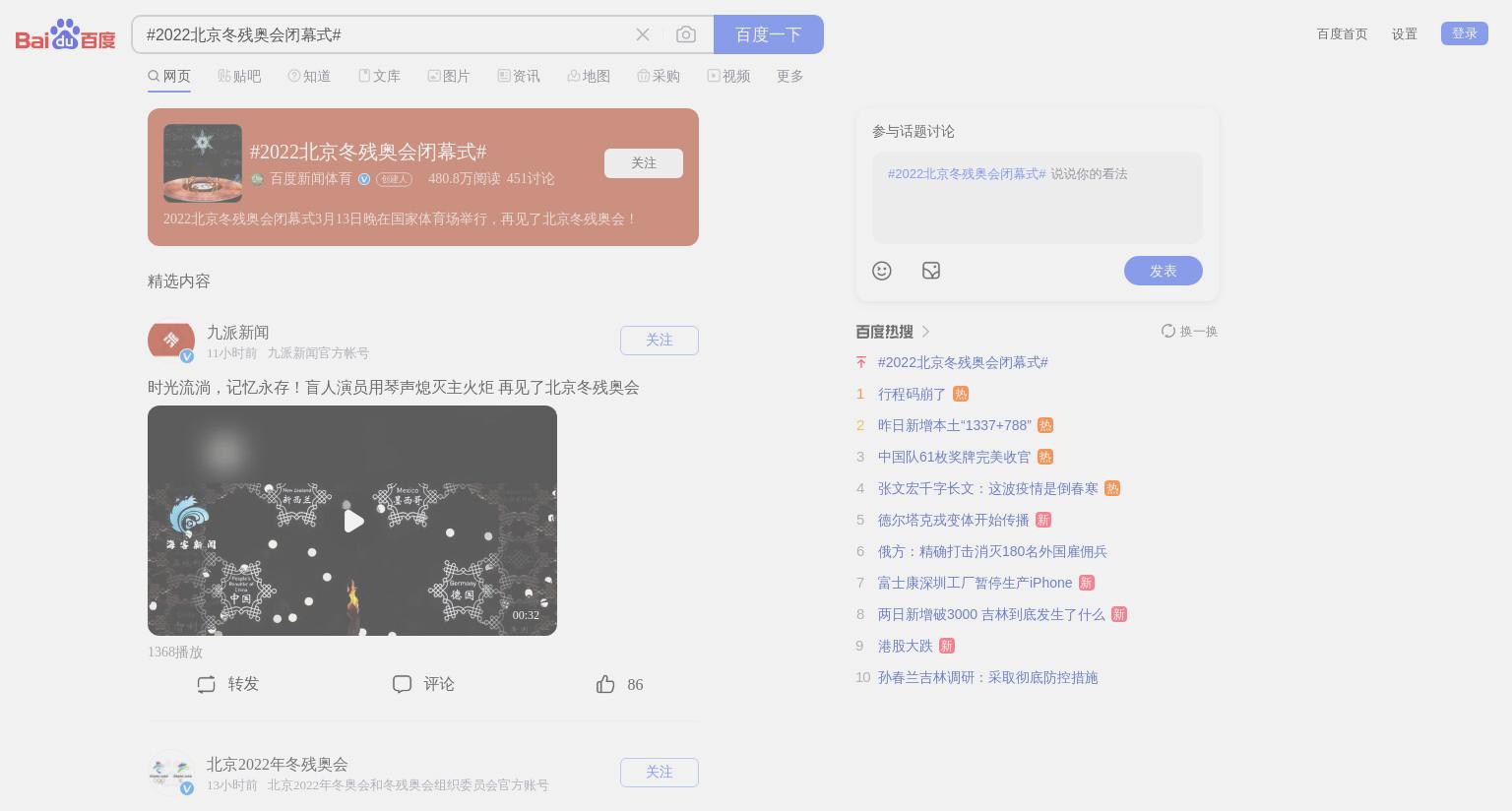
Task: Expand the 更多 menu
Action: (790, 76)
